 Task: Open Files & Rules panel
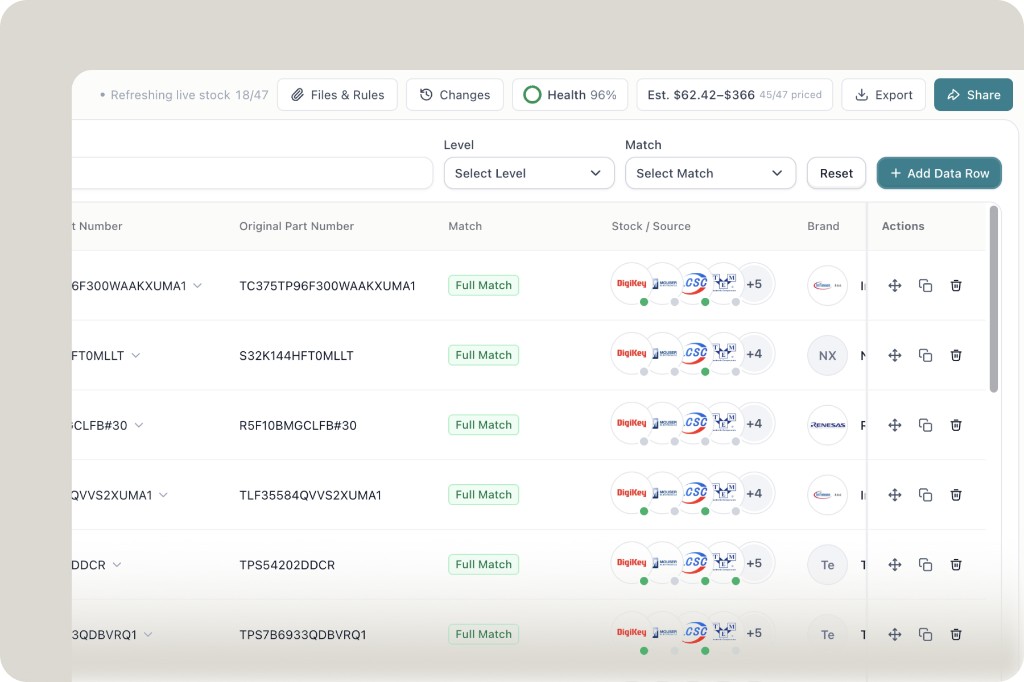click(x=337, y=95)
